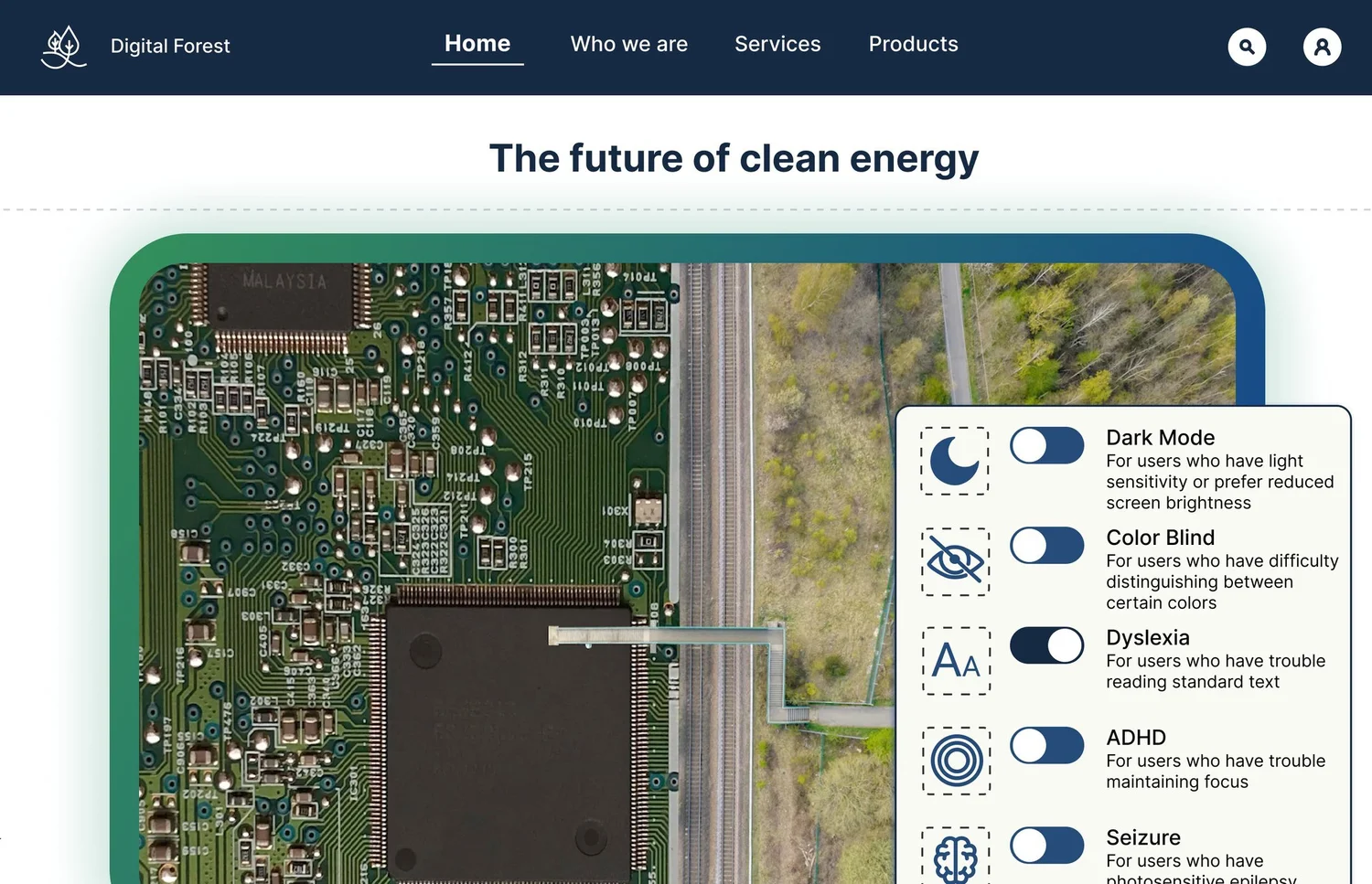Go to the Home nav tab
Image resolution: width=1372 pixels, height=884 pixels.
[x=477, y=44]
